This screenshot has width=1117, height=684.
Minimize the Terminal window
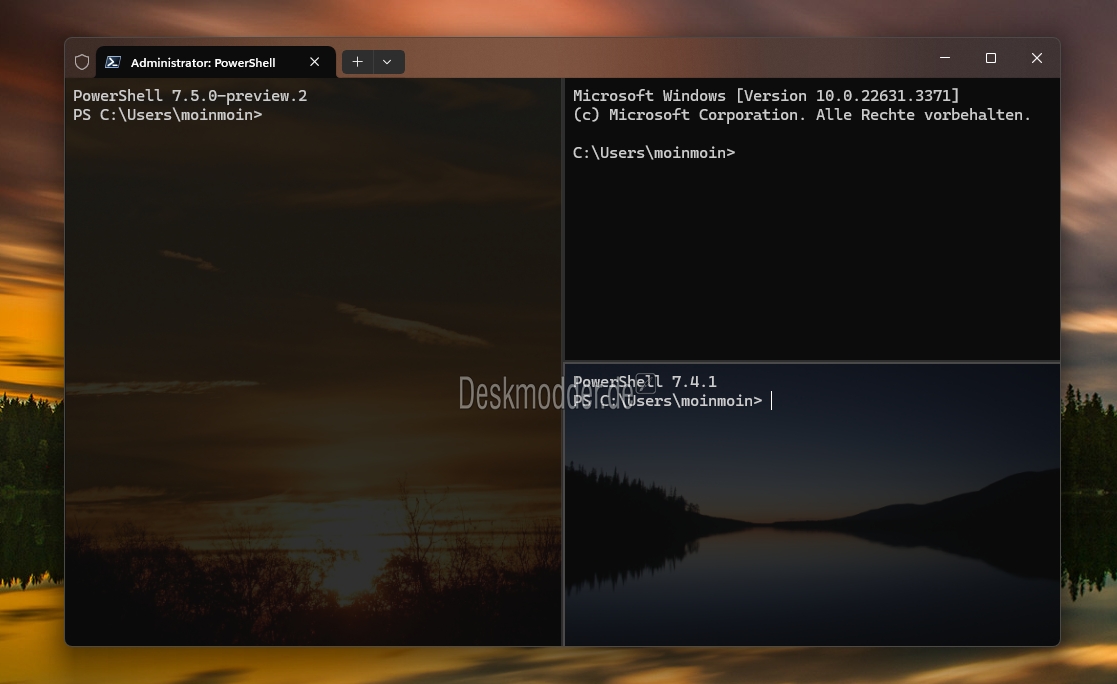point(945,58)
